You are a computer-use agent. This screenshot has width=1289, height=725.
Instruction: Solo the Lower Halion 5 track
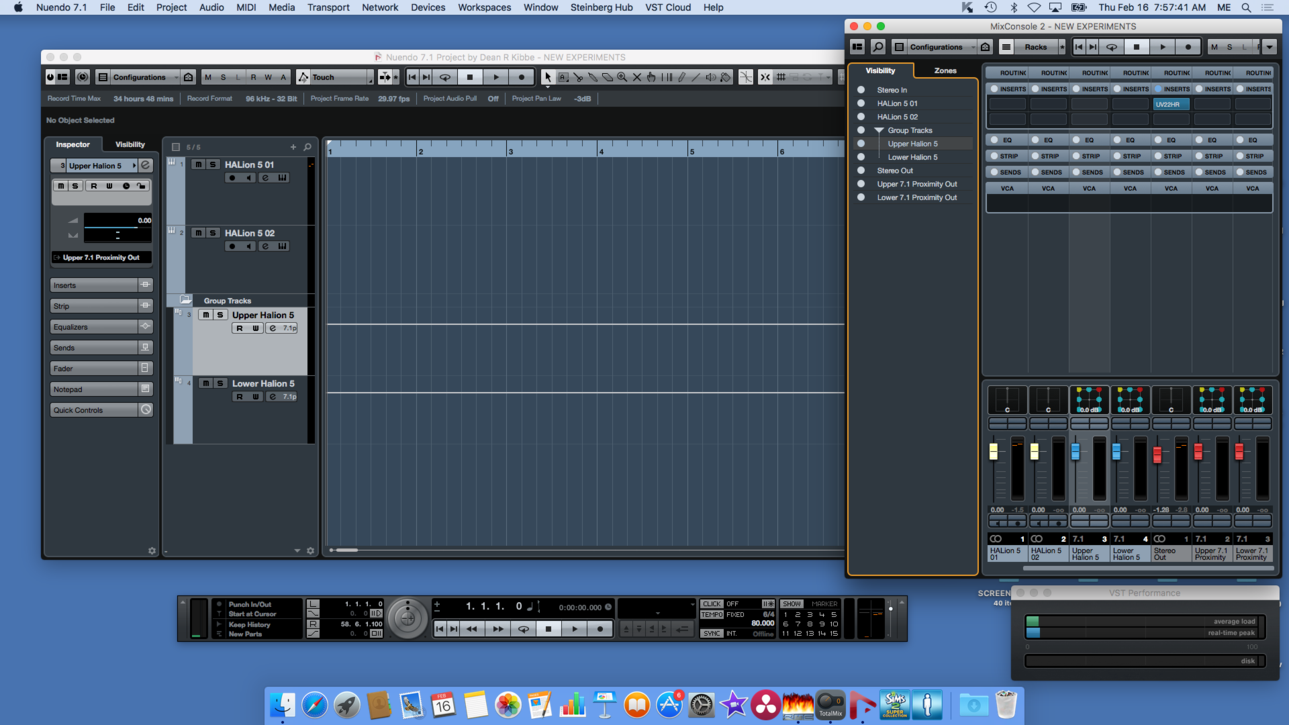[x=220, y=383]
